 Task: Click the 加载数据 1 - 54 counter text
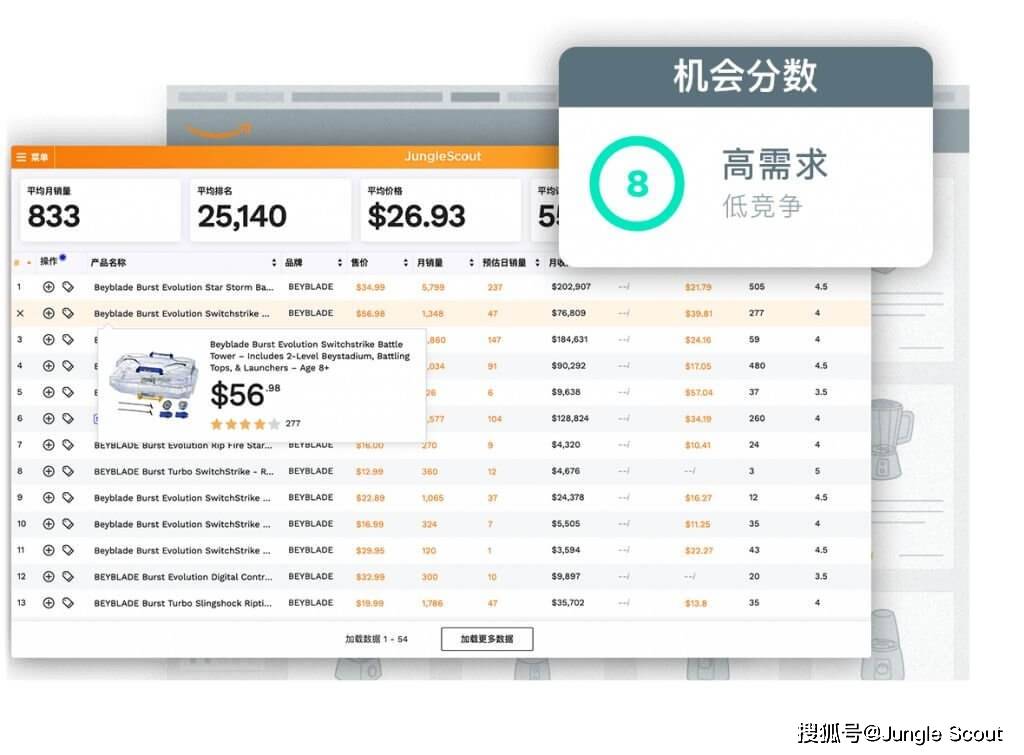click(376, 639)
